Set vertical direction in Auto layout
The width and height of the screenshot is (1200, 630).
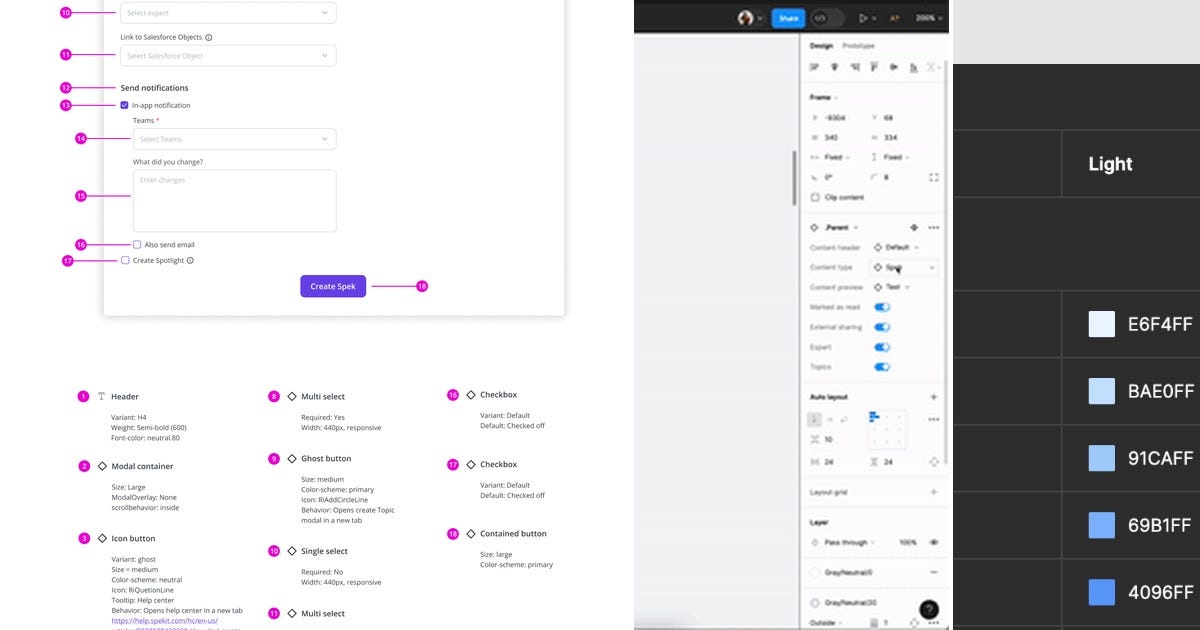814,420
